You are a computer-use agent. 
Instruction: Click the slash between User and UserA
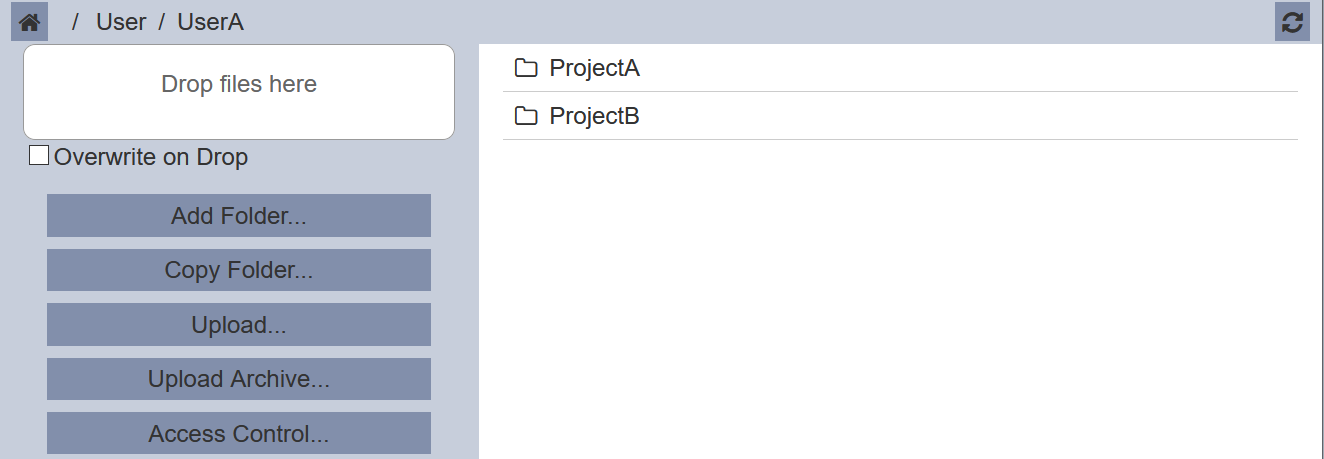162,22
